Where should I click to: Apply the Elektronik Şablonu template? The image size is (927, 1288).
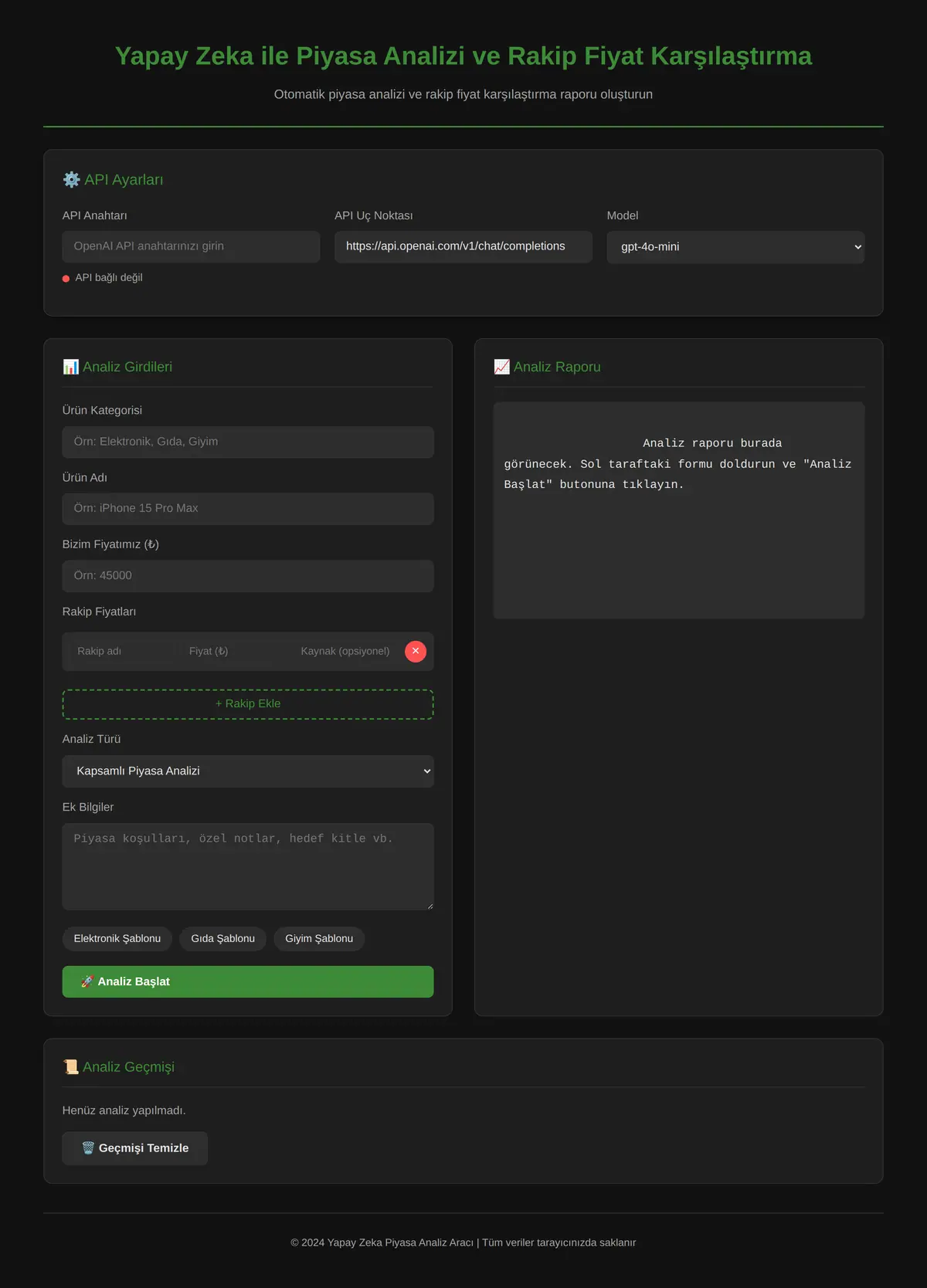(x=117, y=939)
